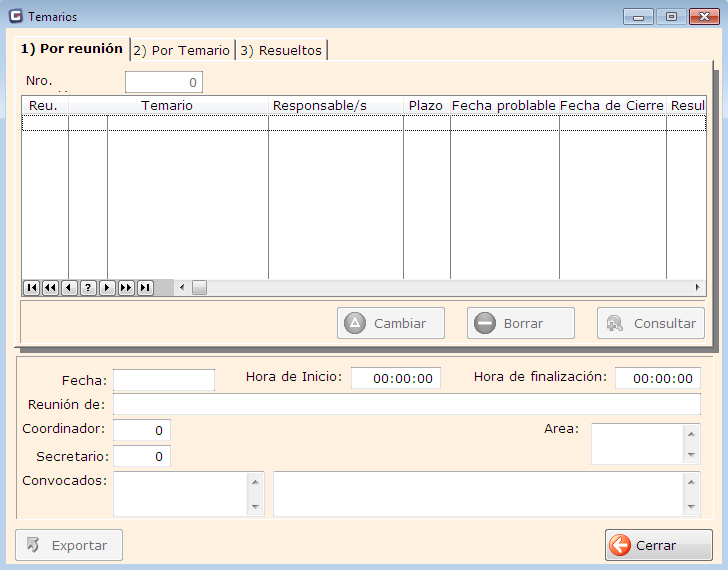The image size is (728, 570).
Task: Click the Temario column header
Action: tap(168, 105)
